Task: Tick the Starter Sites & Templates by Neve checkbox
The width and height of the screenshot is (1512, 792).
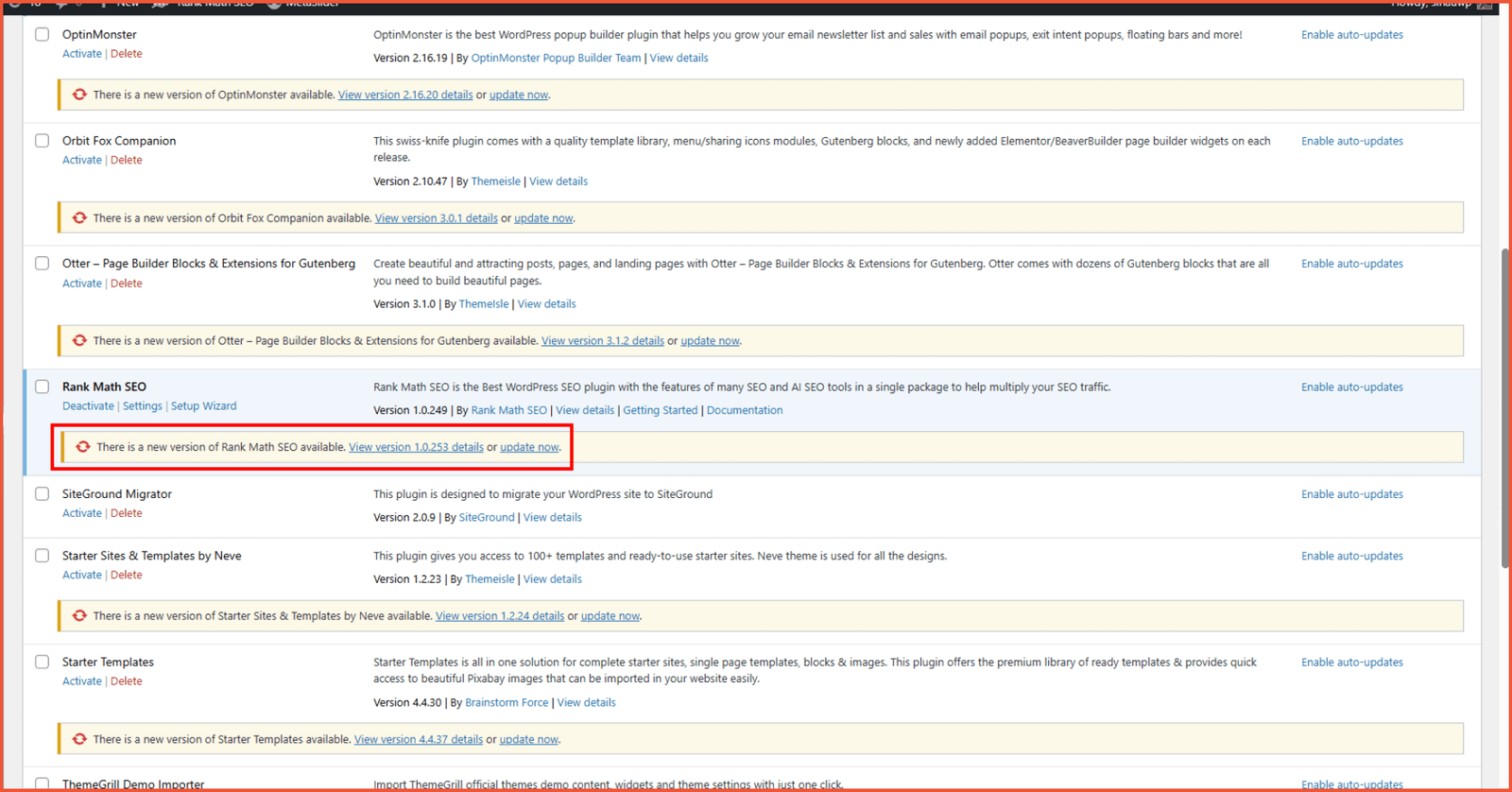Action: (x=43, y=556)
